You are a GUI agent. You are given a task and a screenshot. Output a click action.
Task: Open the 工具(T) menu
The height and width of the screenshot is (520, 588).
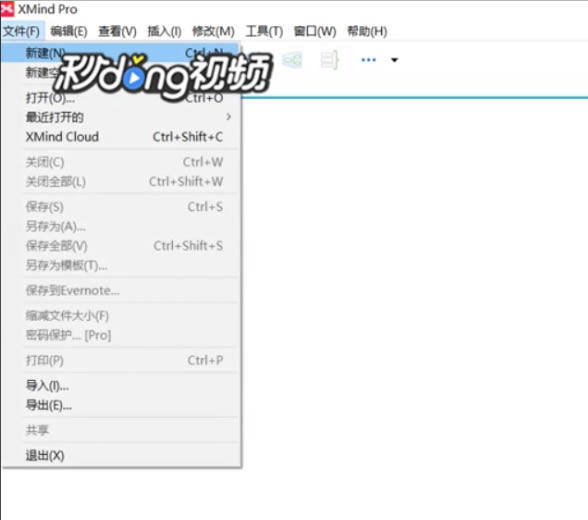pos(264,31)
